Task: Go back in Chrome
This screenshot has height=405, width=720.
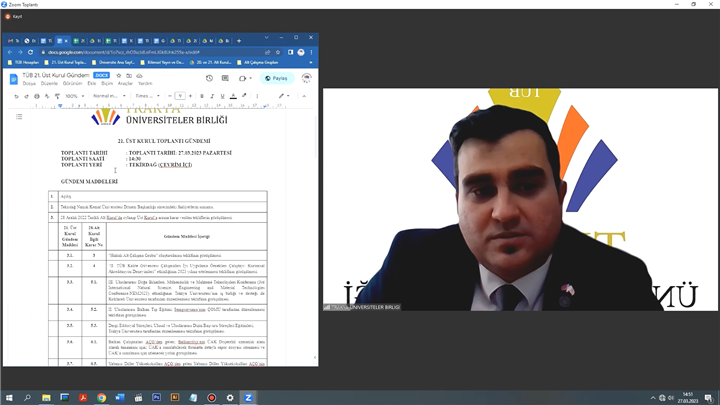Action: [x=10, y=52]
